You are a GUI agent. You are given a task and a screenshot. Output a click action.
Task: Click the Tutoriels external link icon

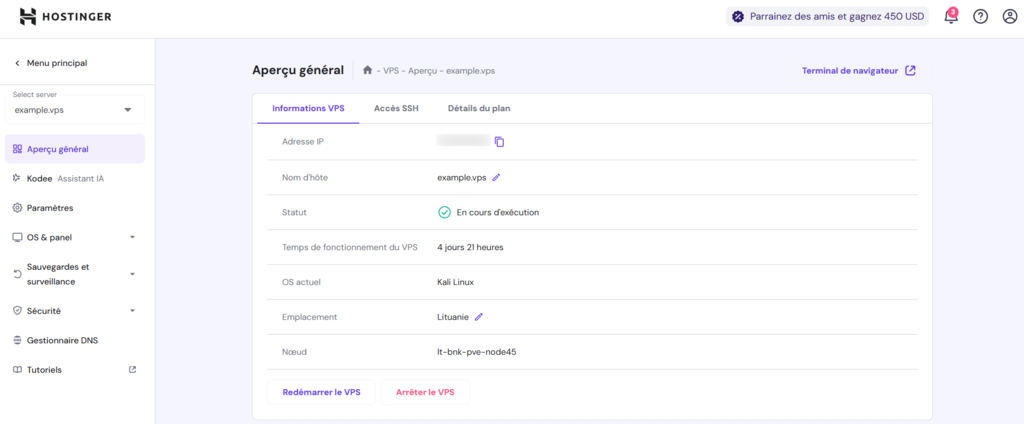point(133,369)
